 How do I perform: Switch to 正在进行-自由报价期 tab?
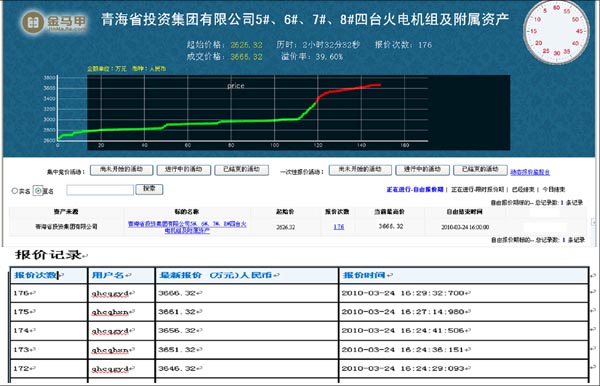tap(415, 189)
